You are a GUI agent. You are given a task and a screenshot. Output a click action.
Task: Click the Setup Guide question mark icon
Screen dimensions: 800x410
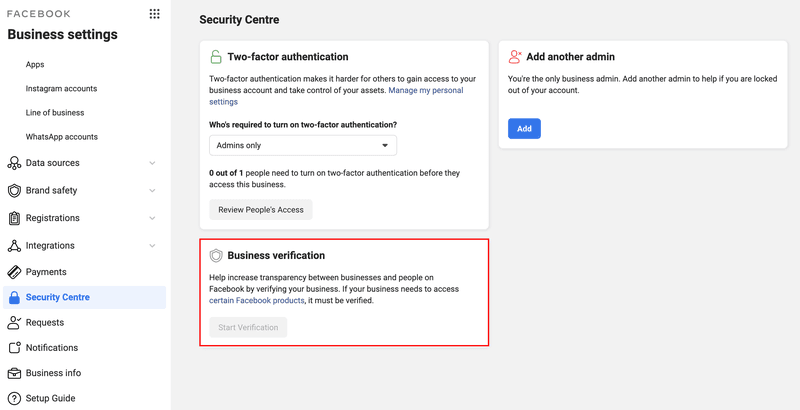14,398
